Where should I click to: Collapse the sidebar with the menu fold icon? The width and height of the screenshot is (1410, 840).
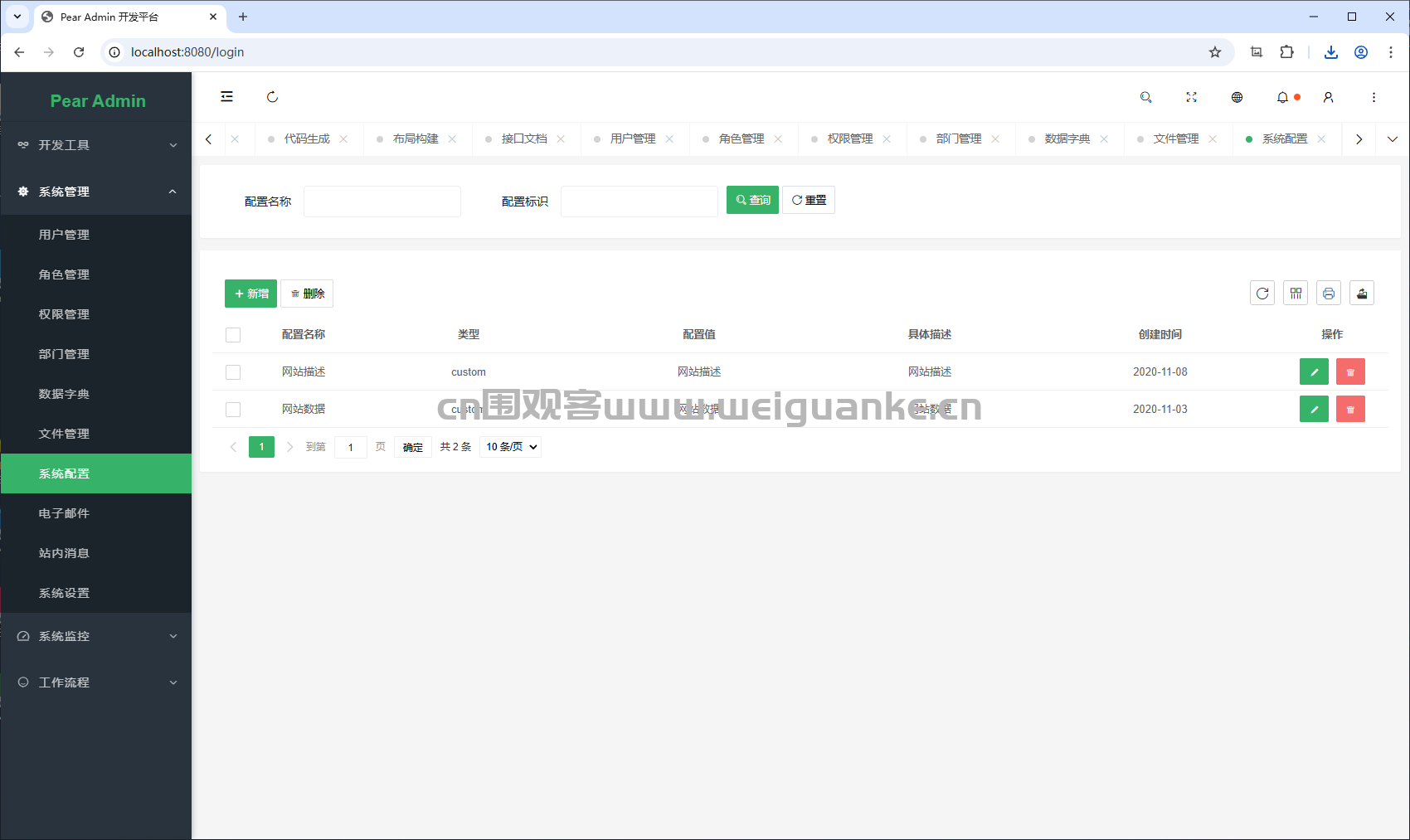[226, 97]
